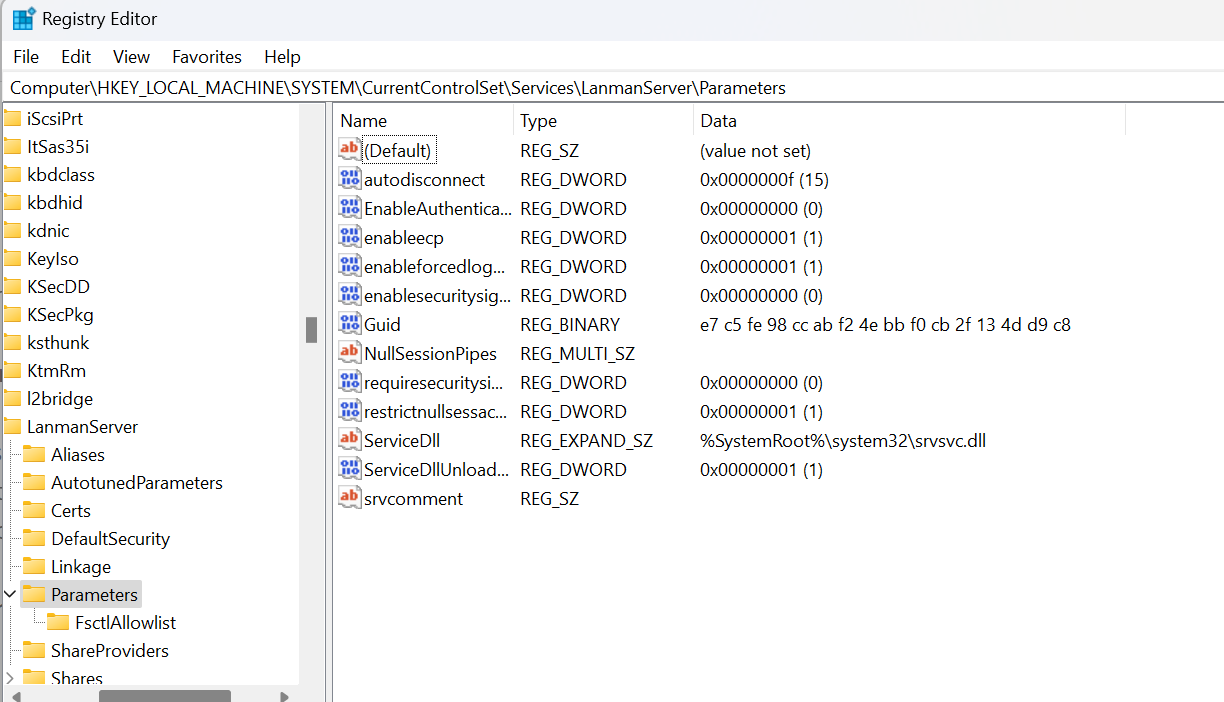The height and width of the screenshot is (702, 1224).
Task: Click the string icon of the (Default) value
Action: (x=349, y=150)
